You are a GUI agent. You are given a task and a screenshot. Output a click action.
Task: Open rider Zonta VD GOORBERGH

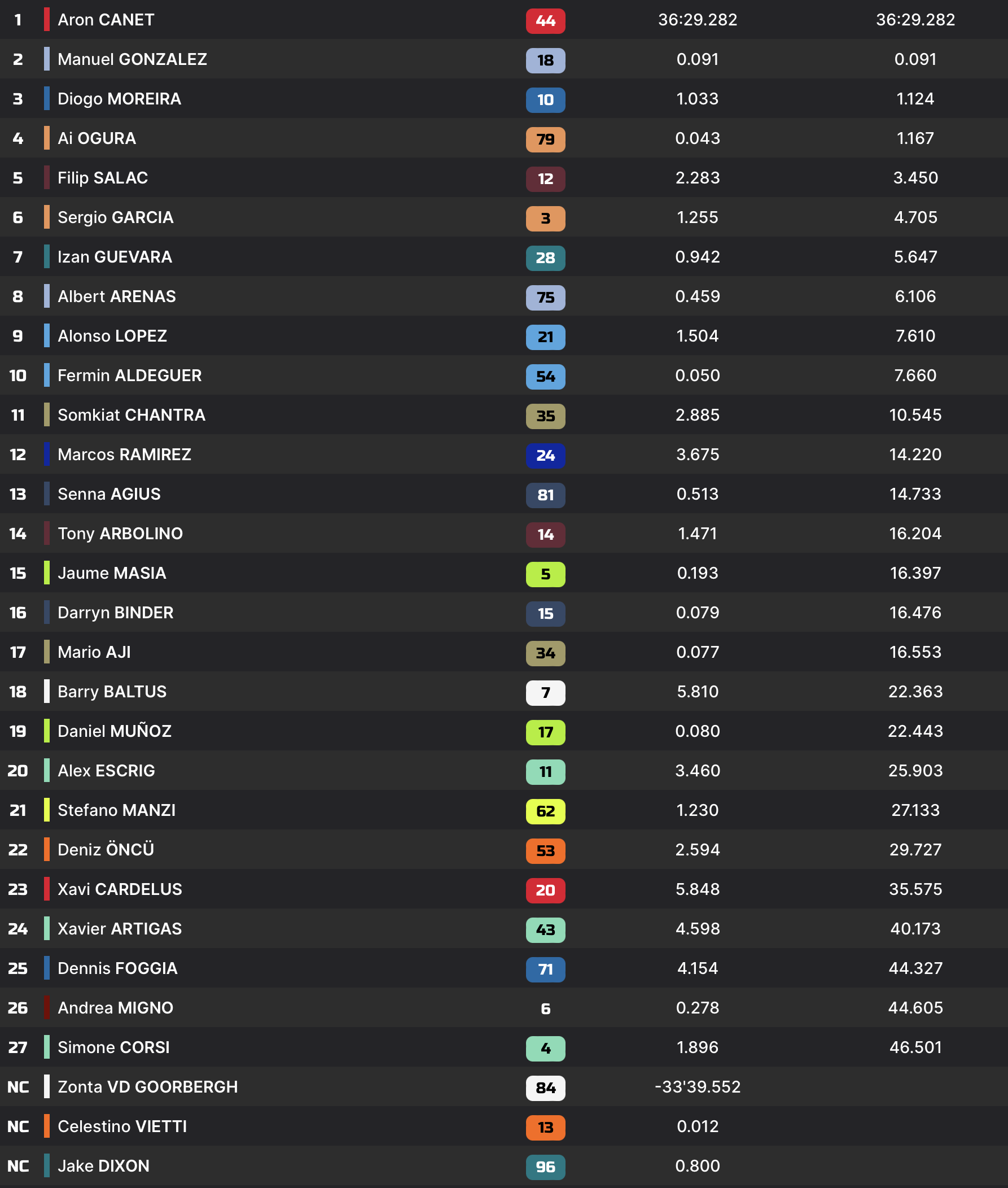pyautogui.click(x=147, y=1087)
